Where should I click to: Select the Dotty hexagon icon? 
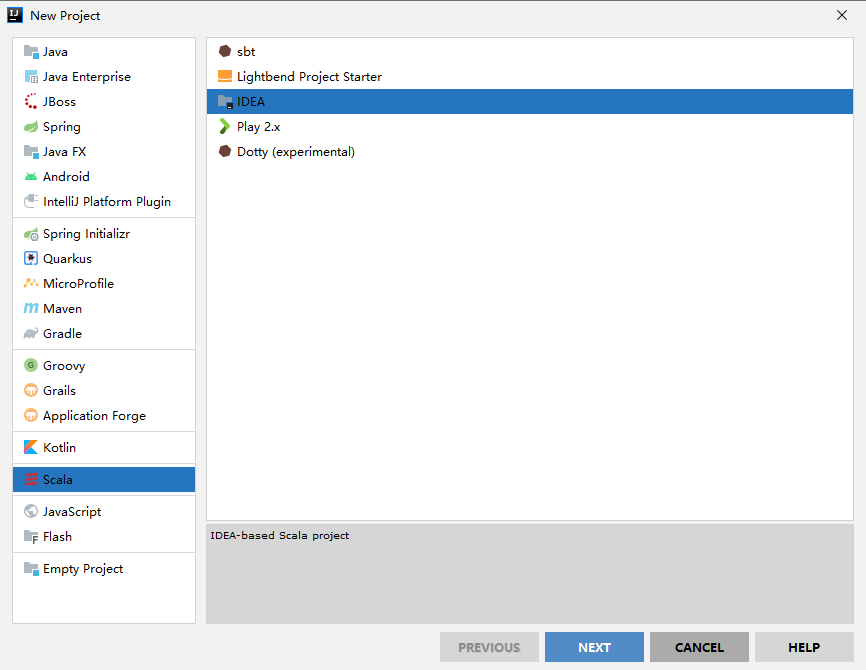(225, 151)
